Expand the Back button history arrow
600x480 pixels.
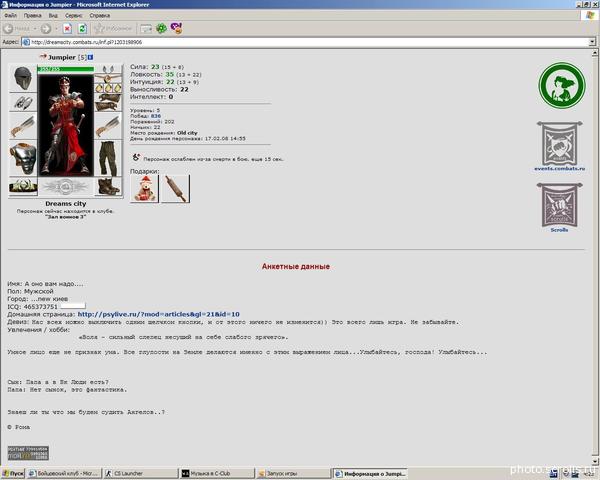point(35,29)
